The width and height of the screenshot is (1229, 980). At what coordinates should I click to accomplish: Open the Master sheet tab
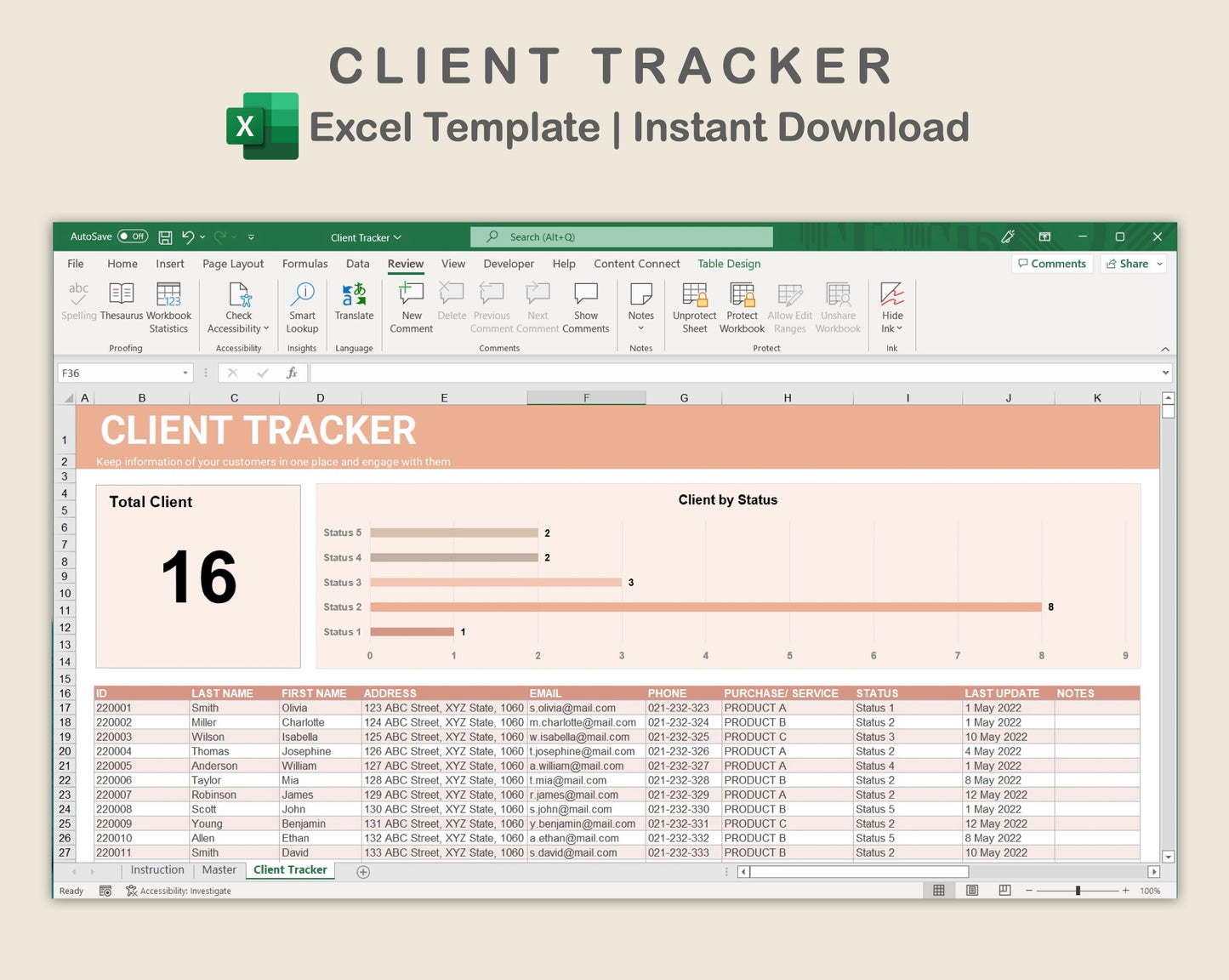coord(219,869)
